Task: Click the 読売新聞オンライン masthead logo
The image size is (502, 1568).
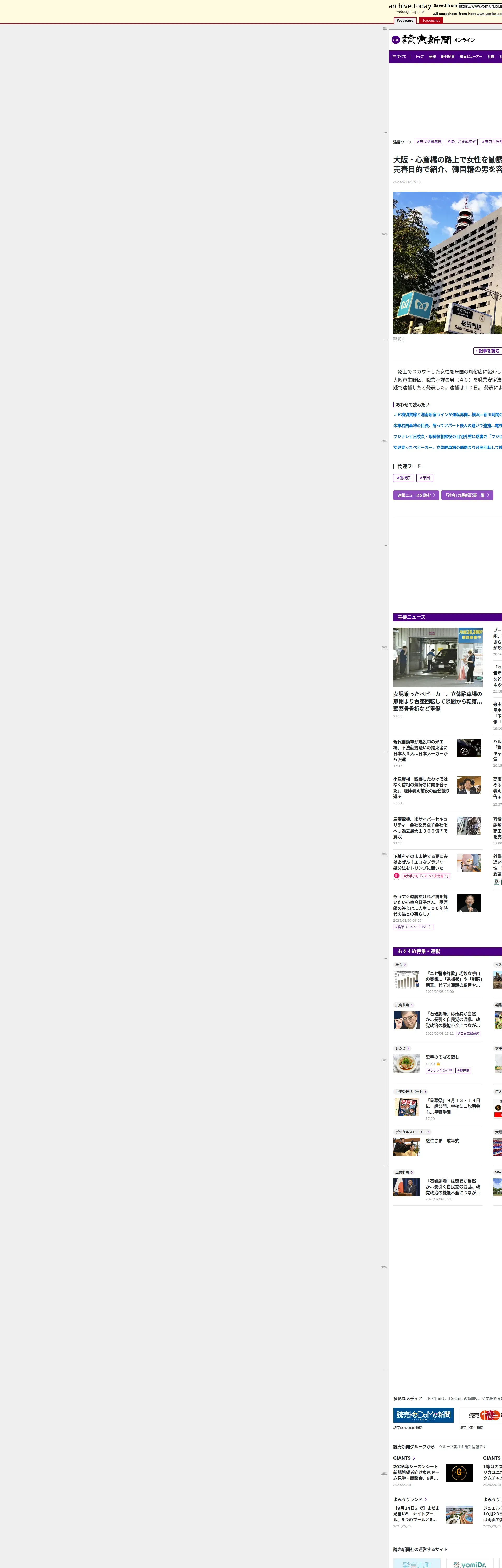Action: click(438, 39)
